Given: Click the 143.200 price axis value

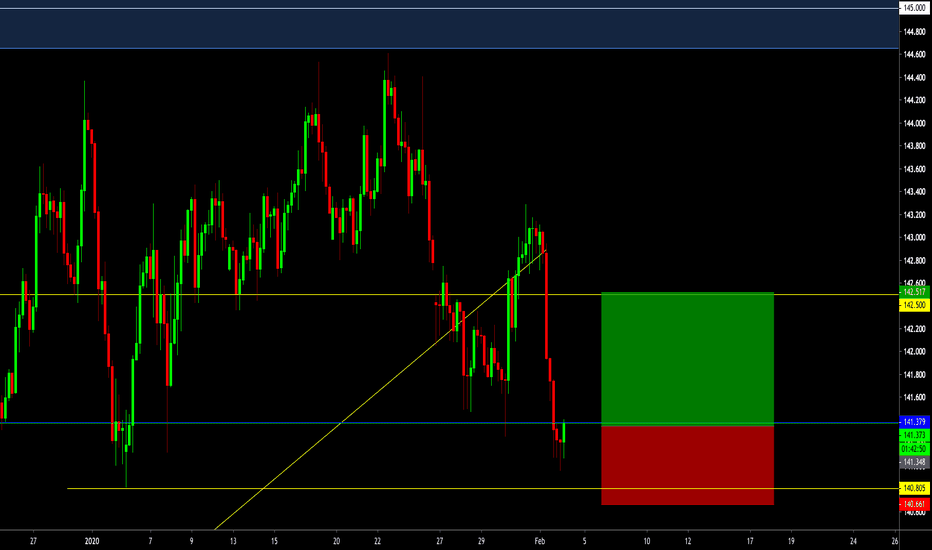Looking at the screenshot, I should (914, 215).
